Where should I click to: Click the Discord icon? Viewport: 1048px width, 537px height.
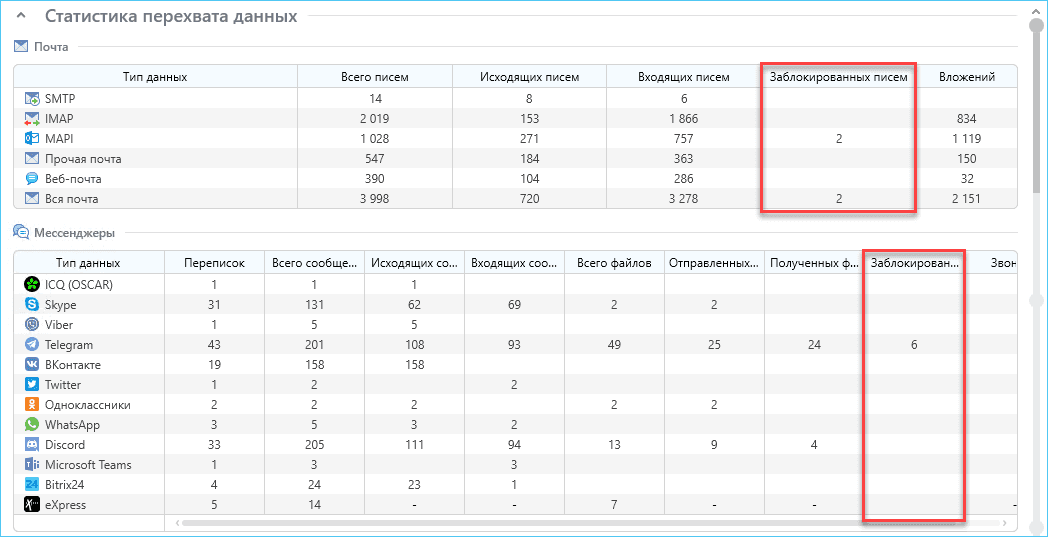point(32,445)
